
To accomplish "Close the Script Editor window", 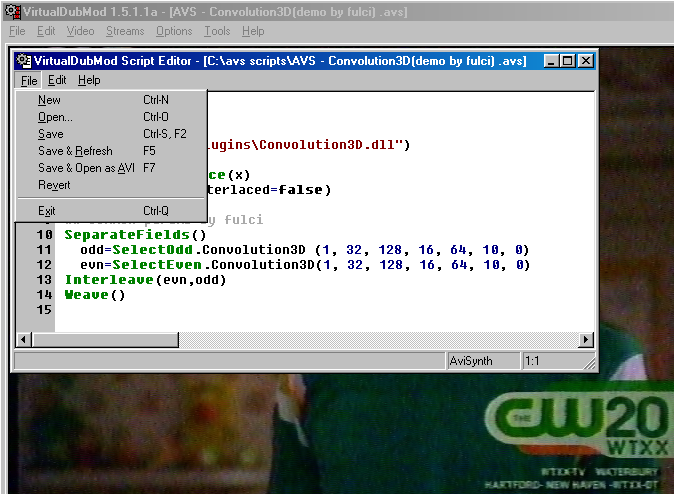I will click(x=585, y=61).
